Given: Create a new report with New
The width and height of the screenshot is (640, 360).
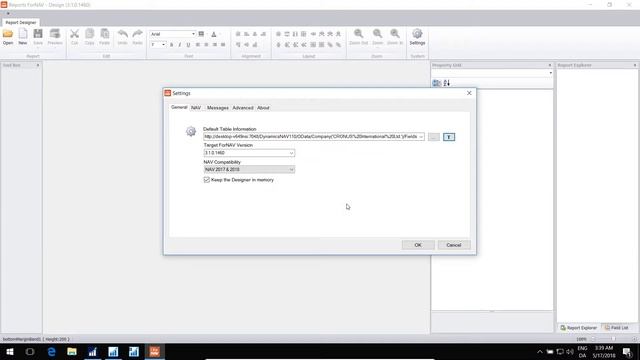Looking at the screenshot, I should coord(22,36).
